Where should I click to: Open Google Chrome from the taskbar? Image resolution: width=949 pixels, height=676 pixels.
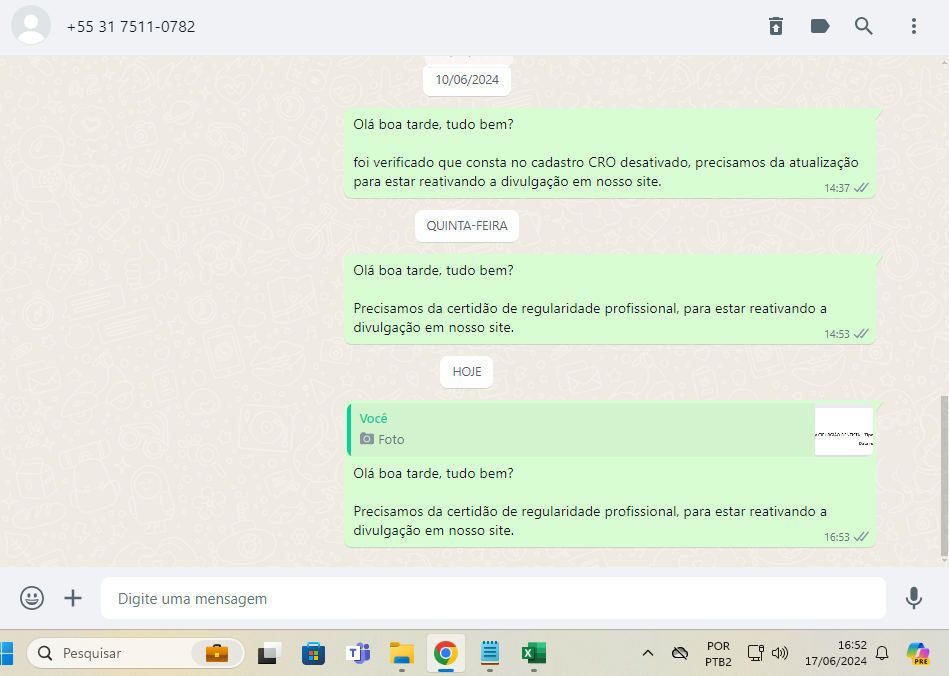click(x=445, y=653)
